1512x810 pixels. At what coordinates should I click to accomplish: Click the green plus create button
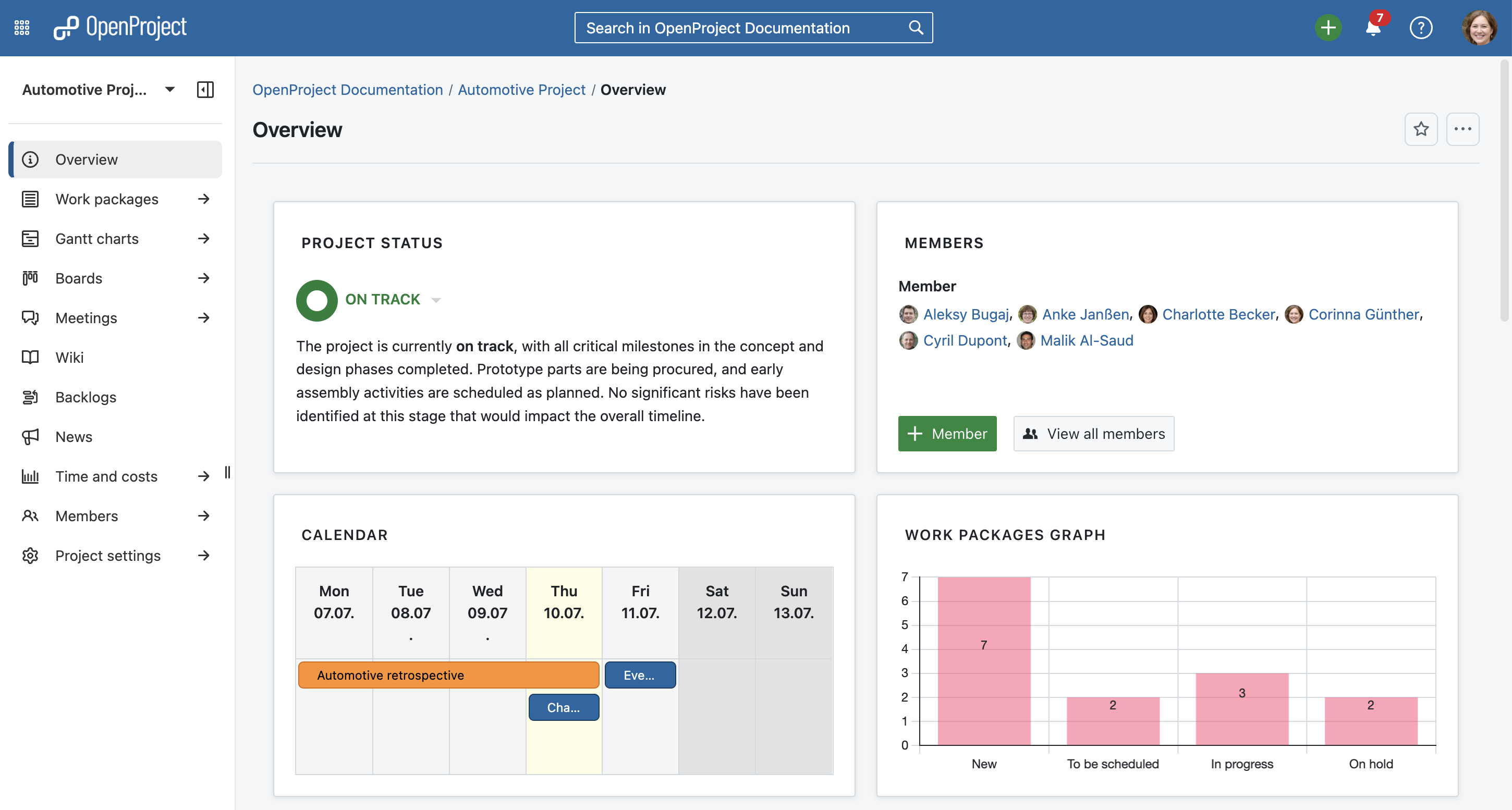point(1328,28)
